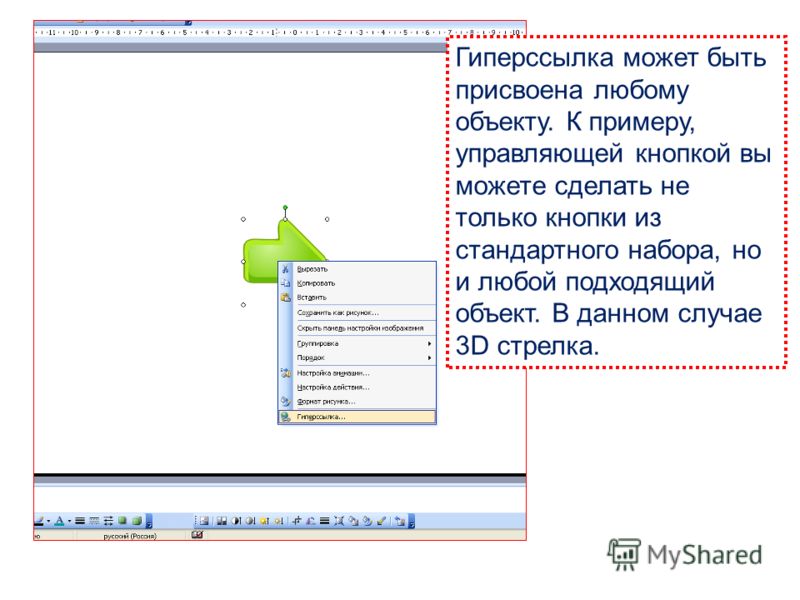Open the Arrow Style icon
Screen dimensions: 800x600
(108, 521)
